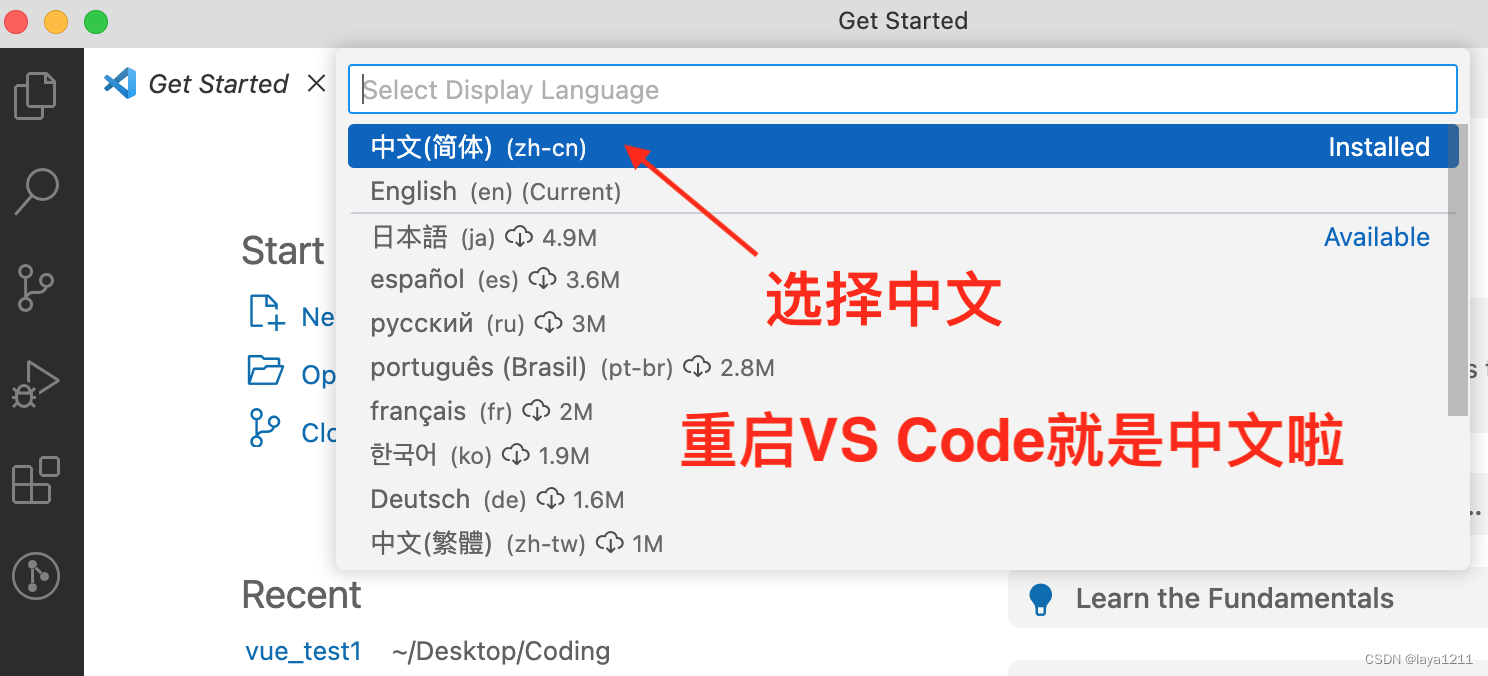This screenshot has height=676, width=1488.
Task: Switch to the Get Started tab
Action: coord(218,84)
